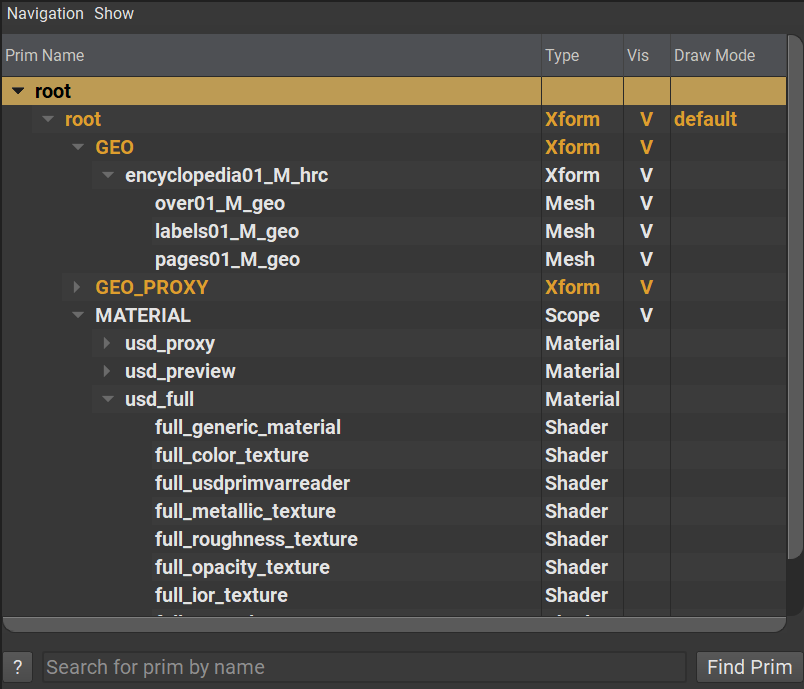Toggle visibility of MATERIAL scope
The image size is (804, 689).
coord(646,315)
